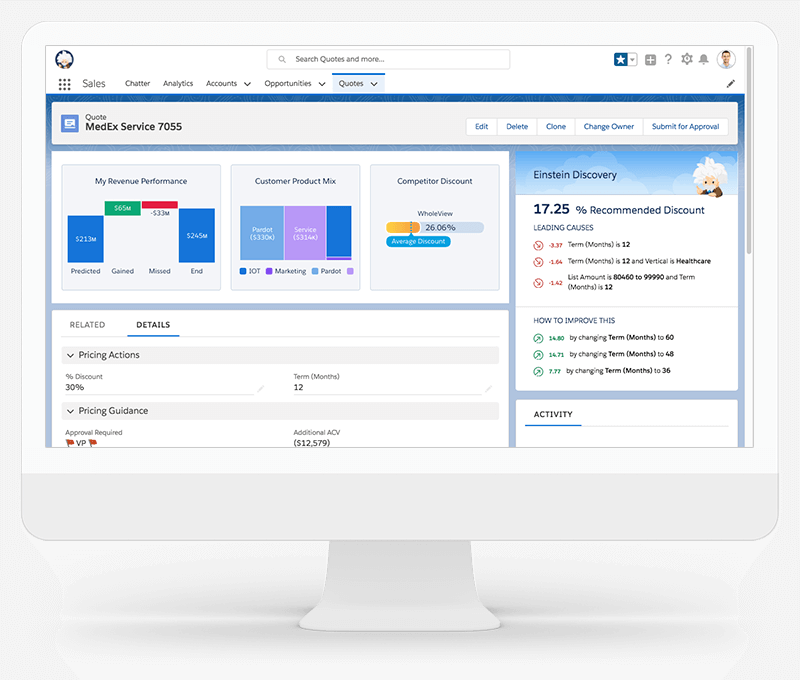Screen dimensions: 800x680
Task: Expand the Accounts tab dropdown chevron
Action: (x=247, y=84)
